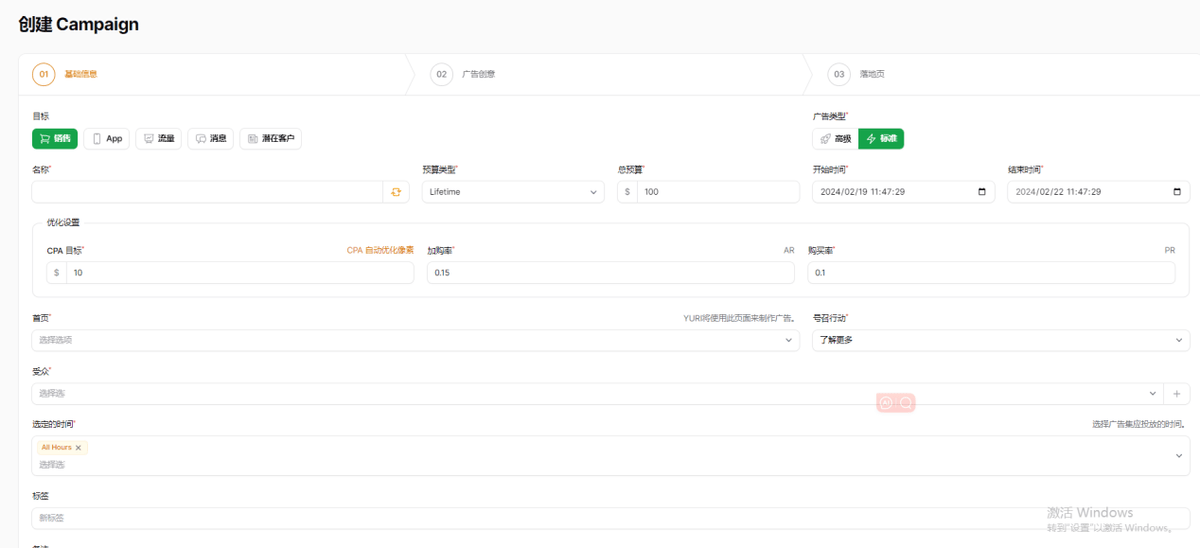Expand the 号召行动 了解更多 dropdown
Viewport: 1200px width, 548px height.
coord(1000,340)
